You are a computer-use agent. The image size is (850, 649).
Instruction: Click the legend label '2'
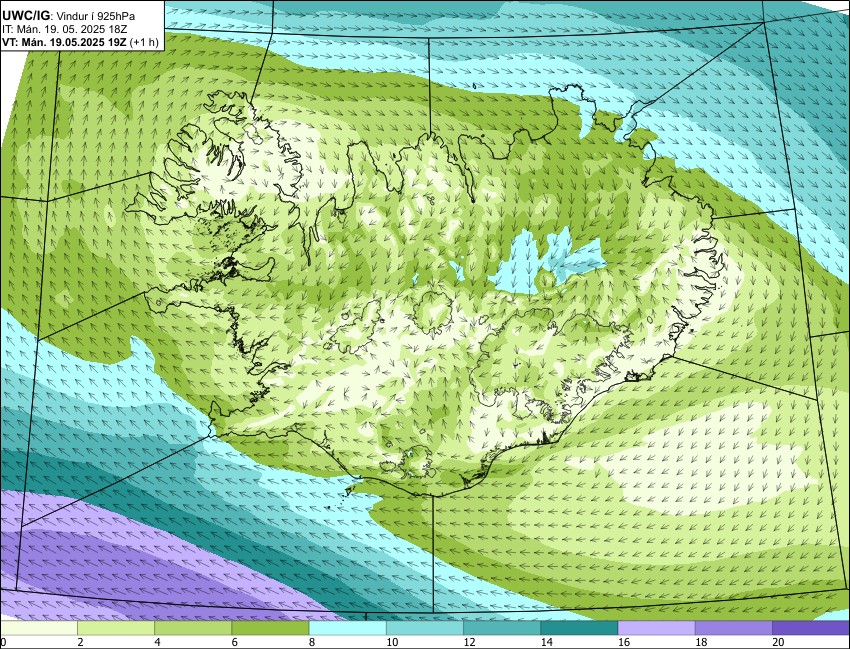click(x=80, y=642)
